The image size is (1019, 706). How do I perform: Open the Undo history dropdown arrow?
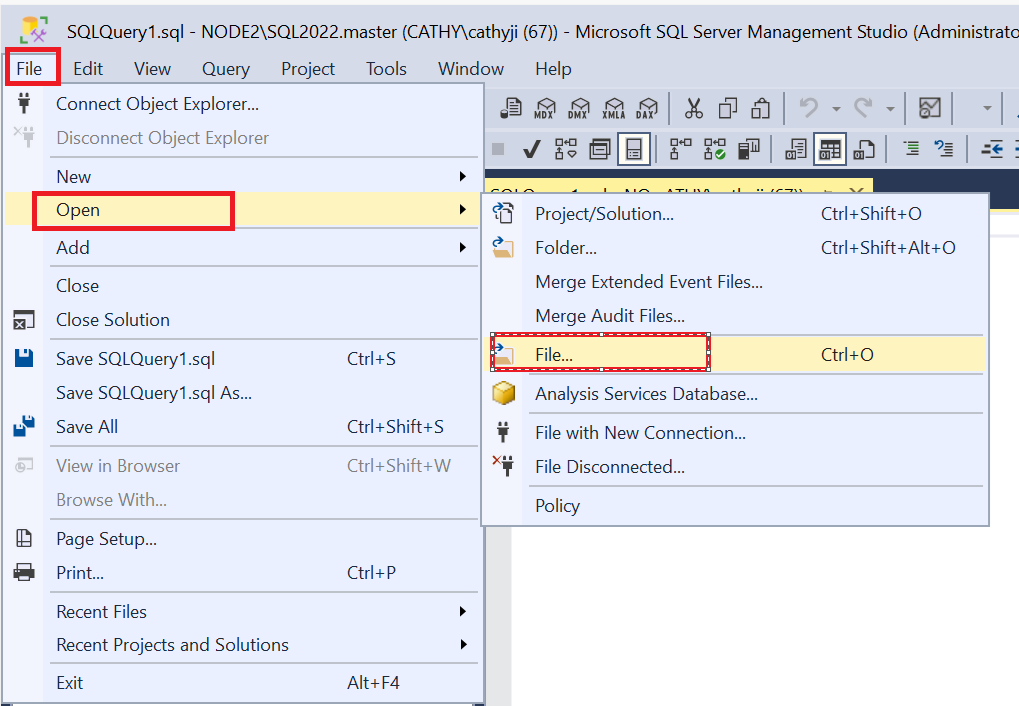pyautogui.click(x=836, y=109)
